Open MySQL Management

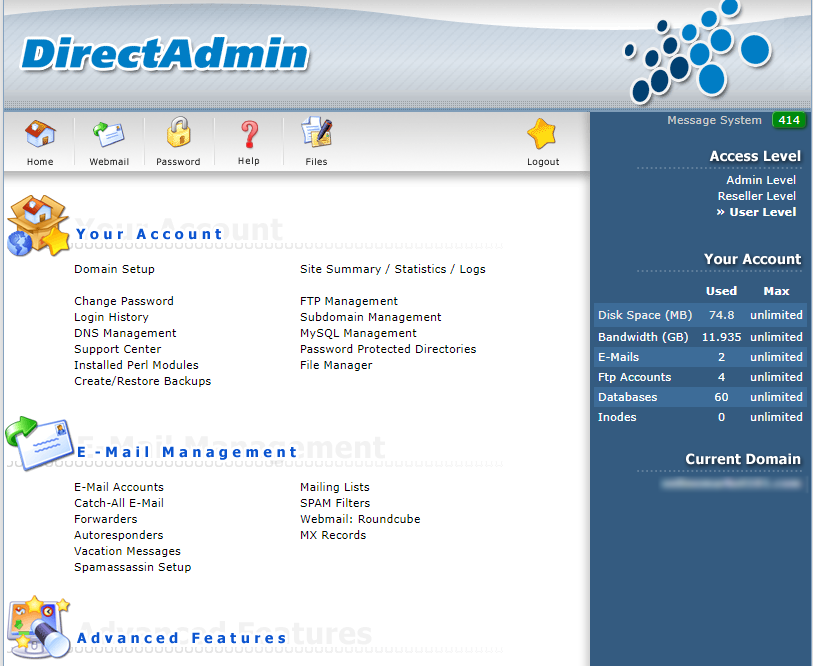358,334
